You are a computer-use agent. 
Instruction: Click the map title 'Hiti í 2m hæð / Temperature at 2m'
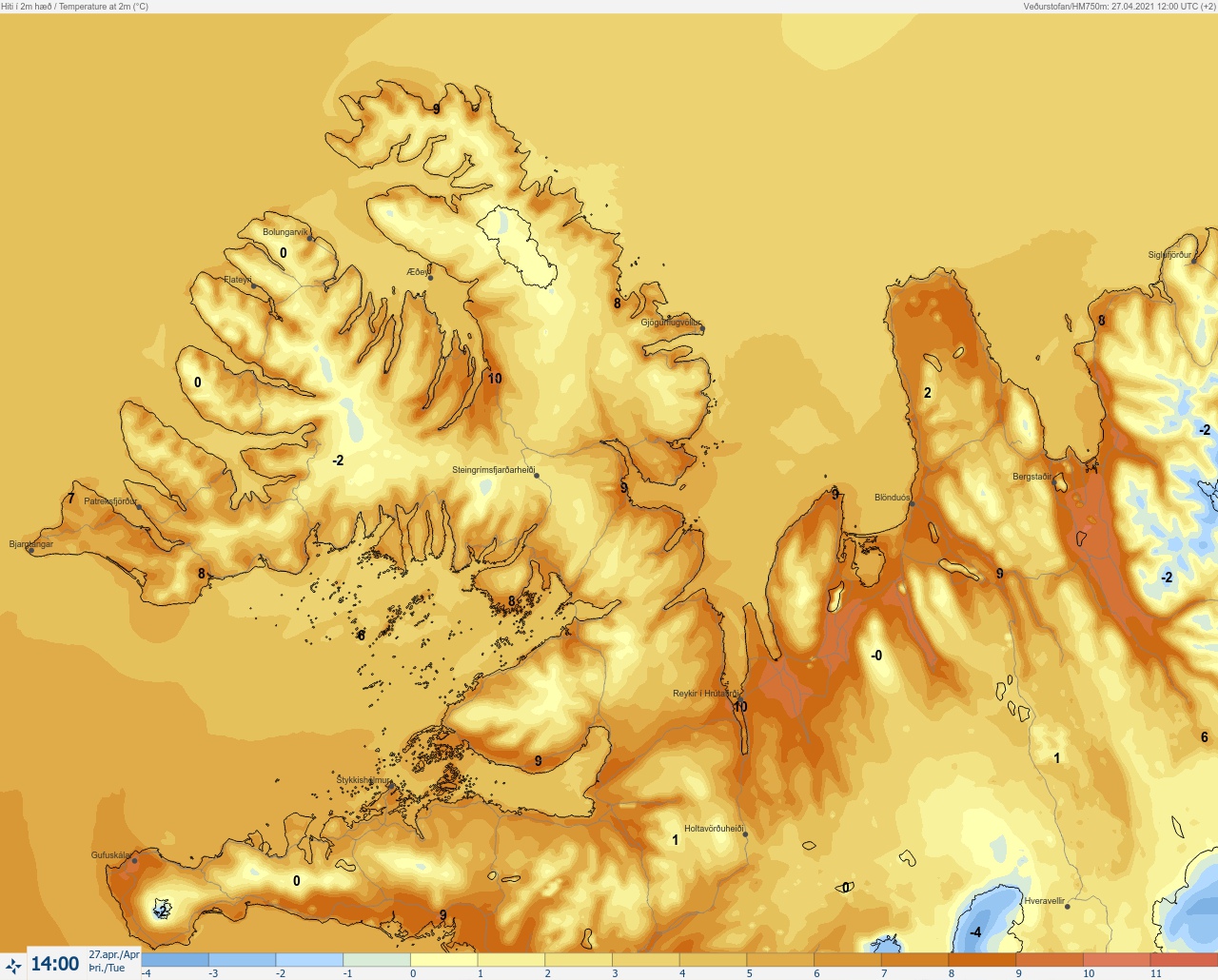tap(75, 7)
